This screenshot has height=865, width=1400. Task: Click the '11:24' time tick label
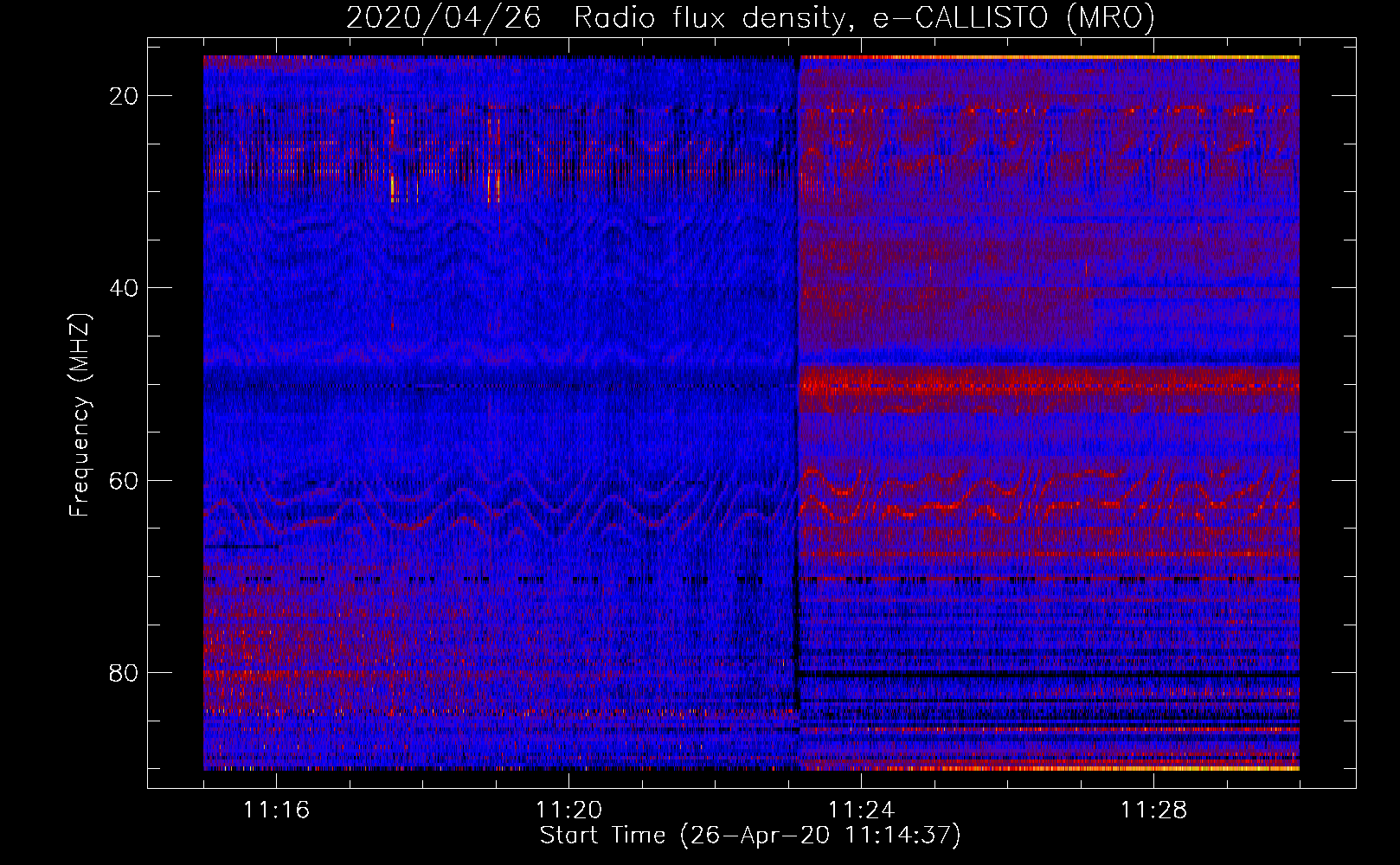coord(861,811)
